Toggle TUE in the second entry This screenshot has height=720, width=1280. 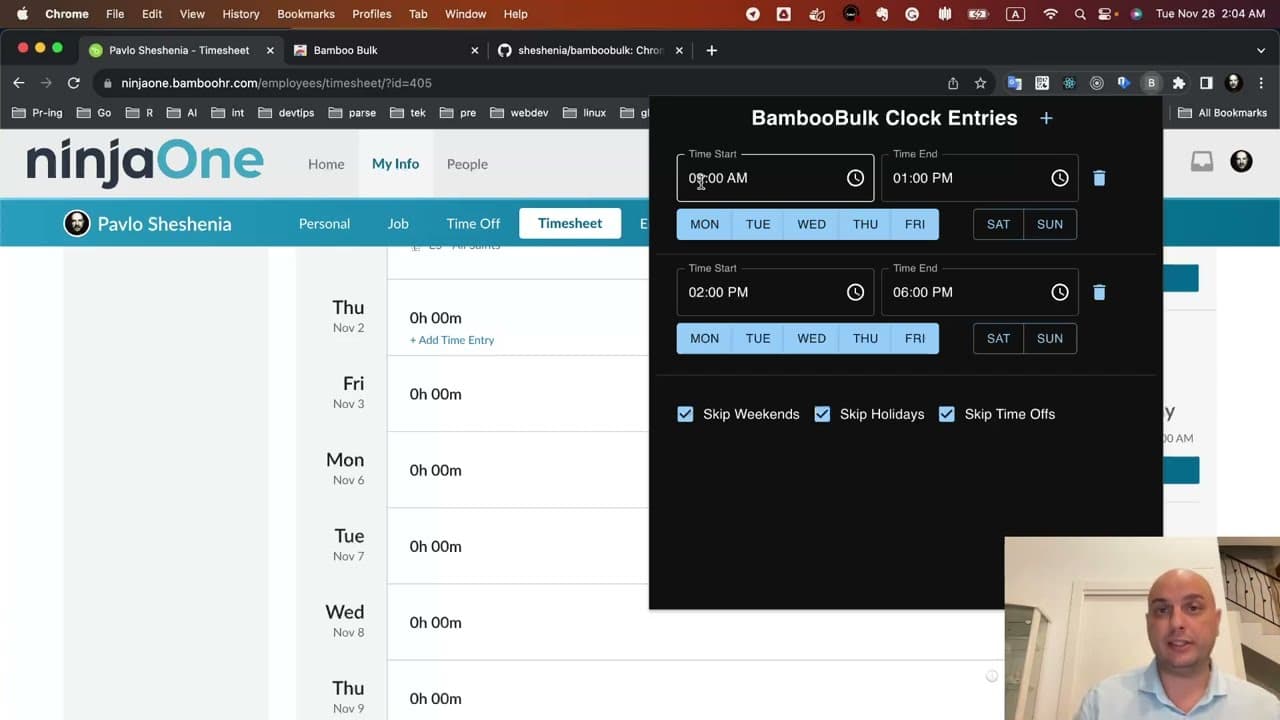(x=758, y=338)
